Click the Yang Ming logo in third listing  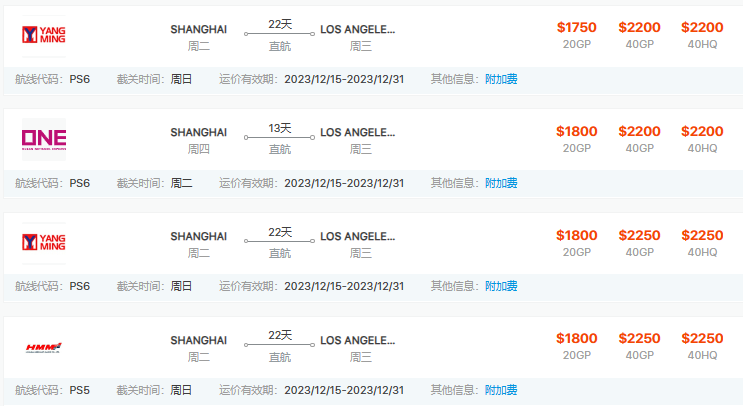pyautogui.click(x=44, y=242)
